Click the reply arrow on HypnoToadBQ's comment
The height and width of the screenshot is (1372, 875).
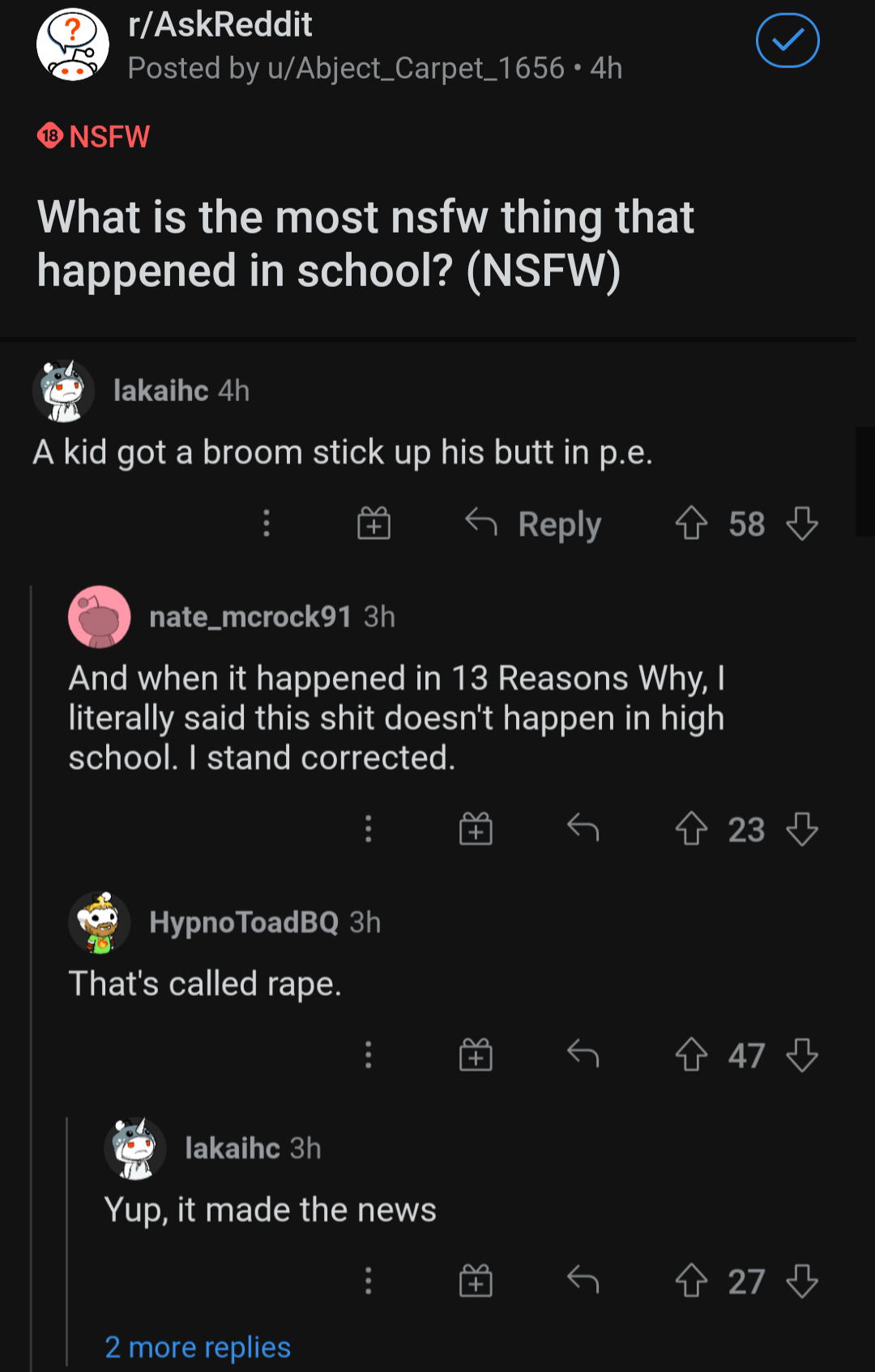(x=583, y=1054)
